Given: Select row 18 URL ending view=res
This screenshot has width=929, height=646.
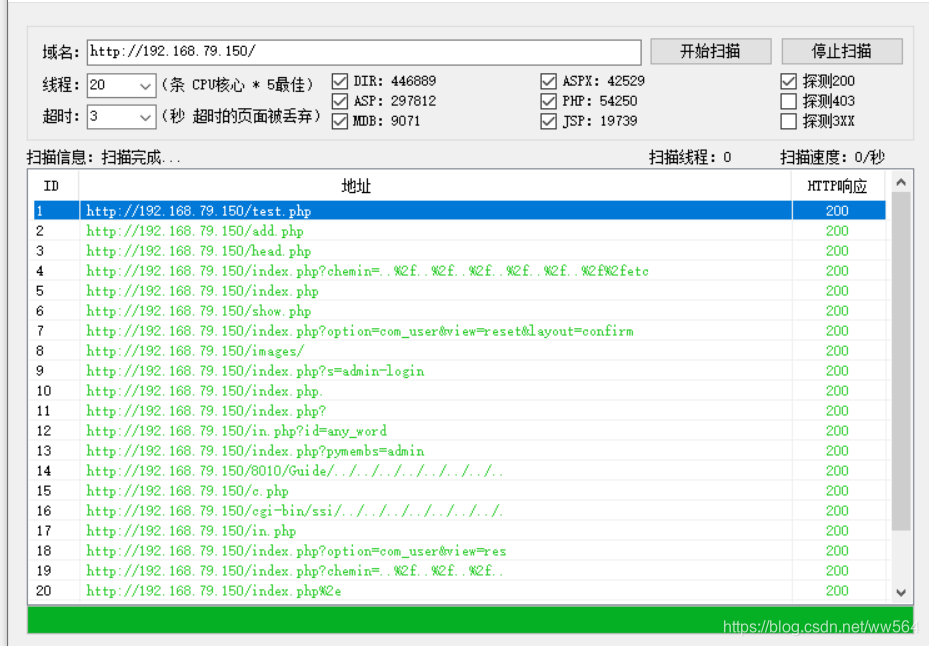Looking at the screenshot, I should tap(459, 551).
